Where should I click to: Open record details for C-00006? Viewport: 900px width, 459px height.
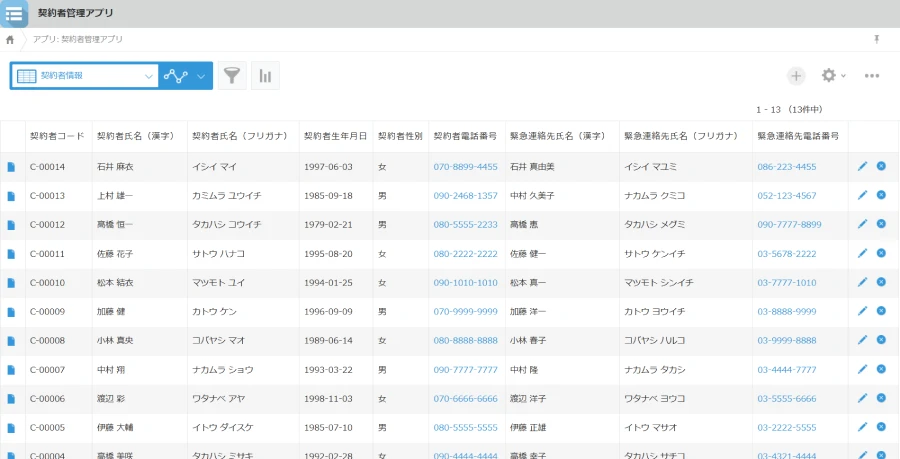11,399
